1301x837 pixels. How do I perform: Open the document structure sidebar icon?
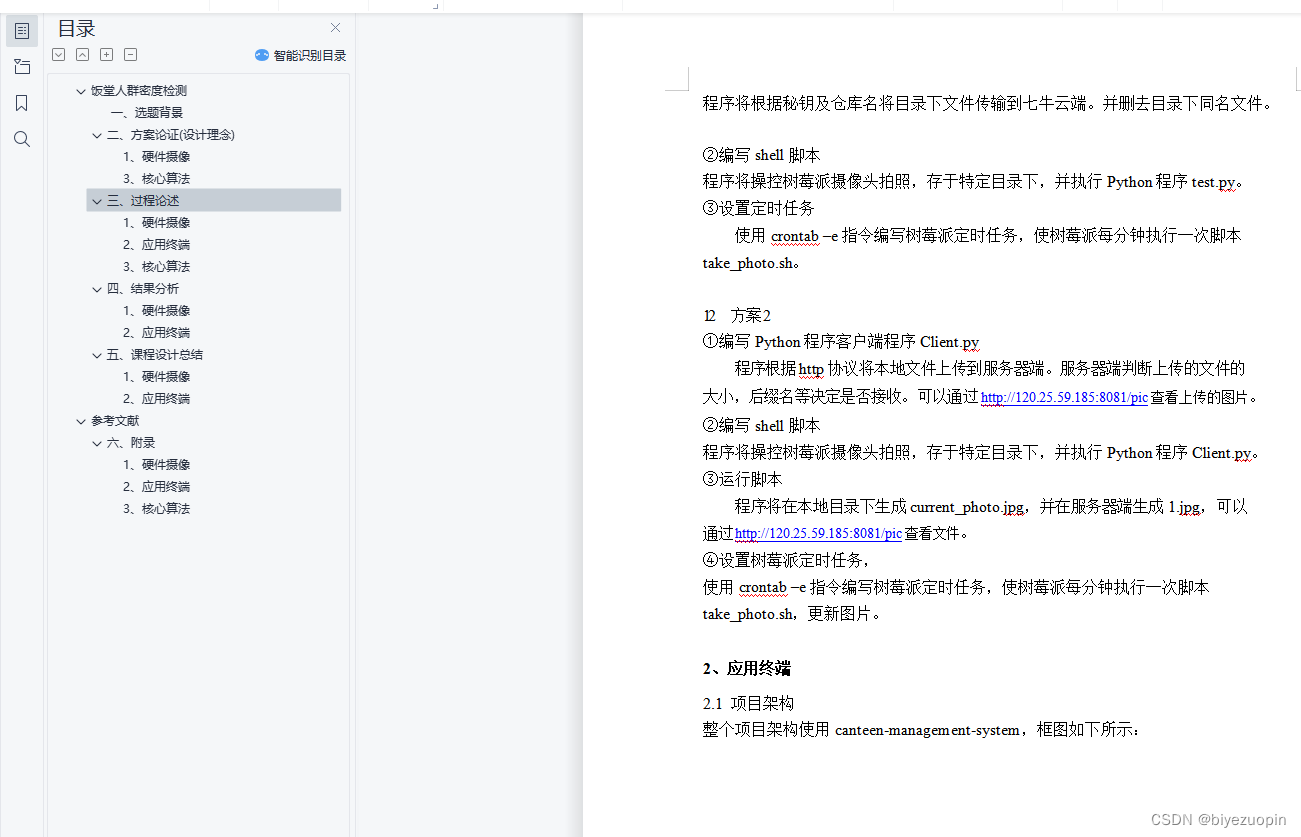pyautogui.click(x=22, y=67)
